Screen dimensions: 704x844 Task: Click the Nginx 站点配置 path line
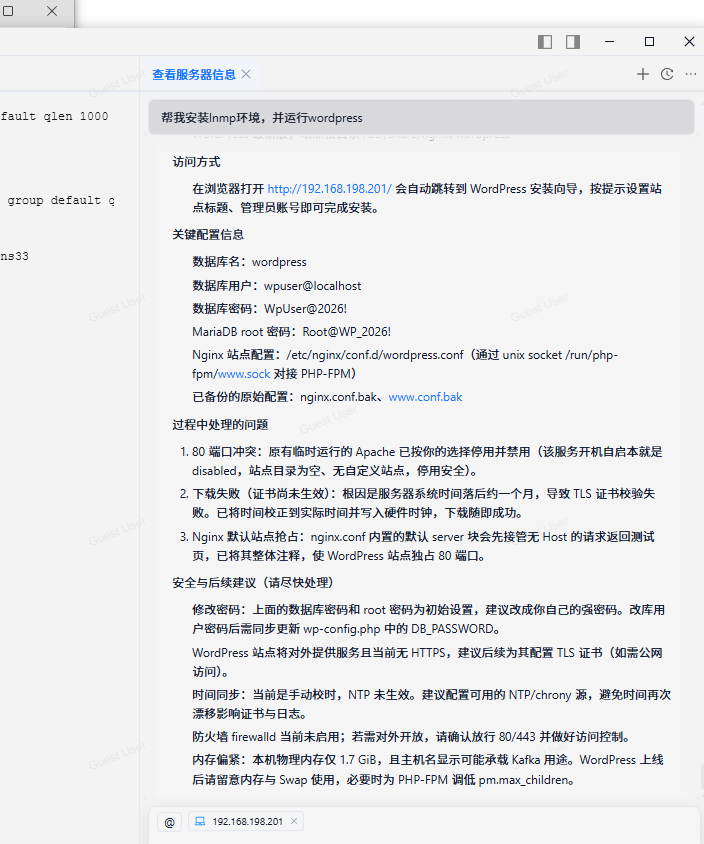click(405, 364)
